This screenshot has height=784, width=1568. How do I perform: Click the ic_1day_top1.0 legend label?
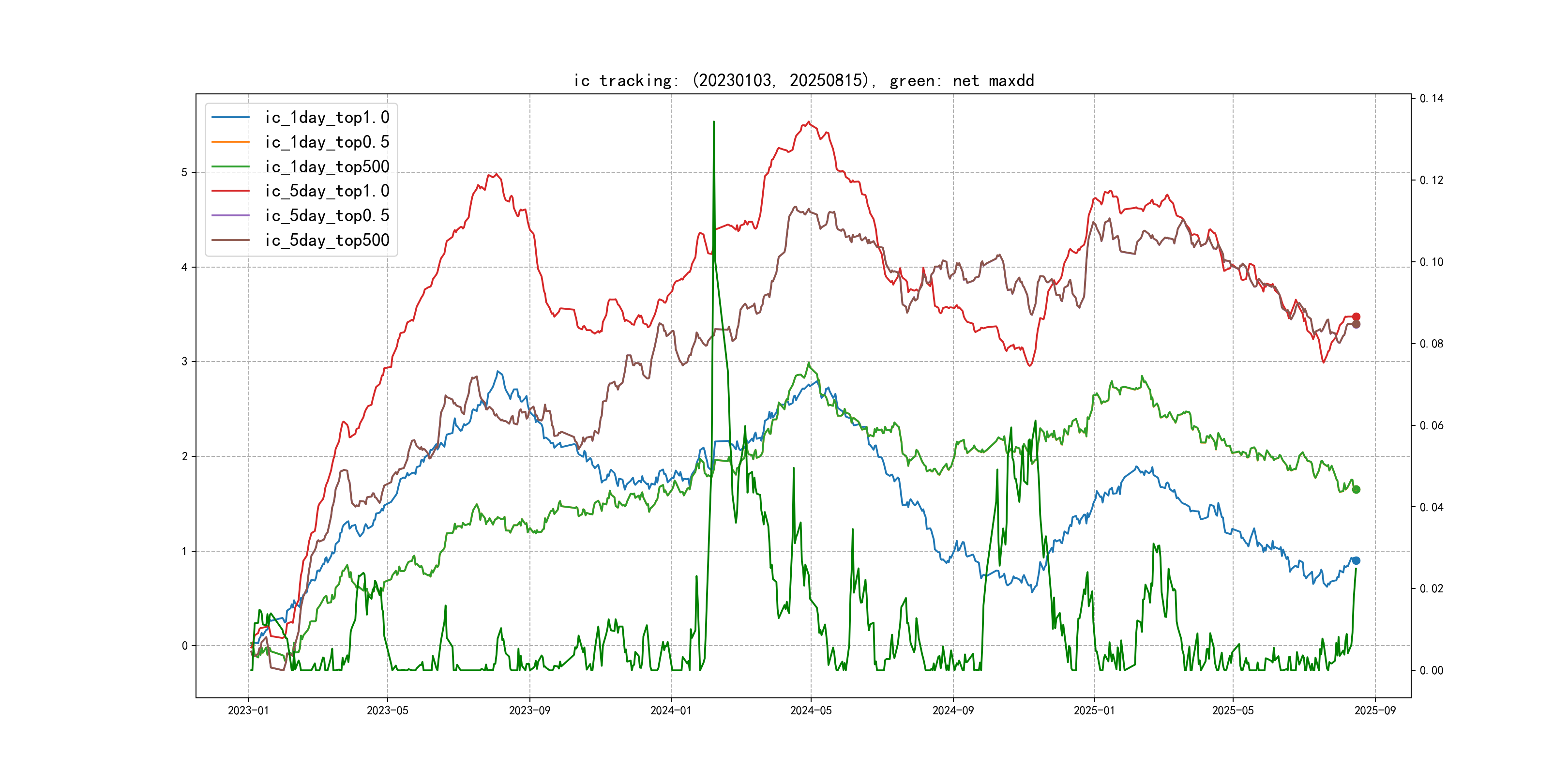coord(327,118)
